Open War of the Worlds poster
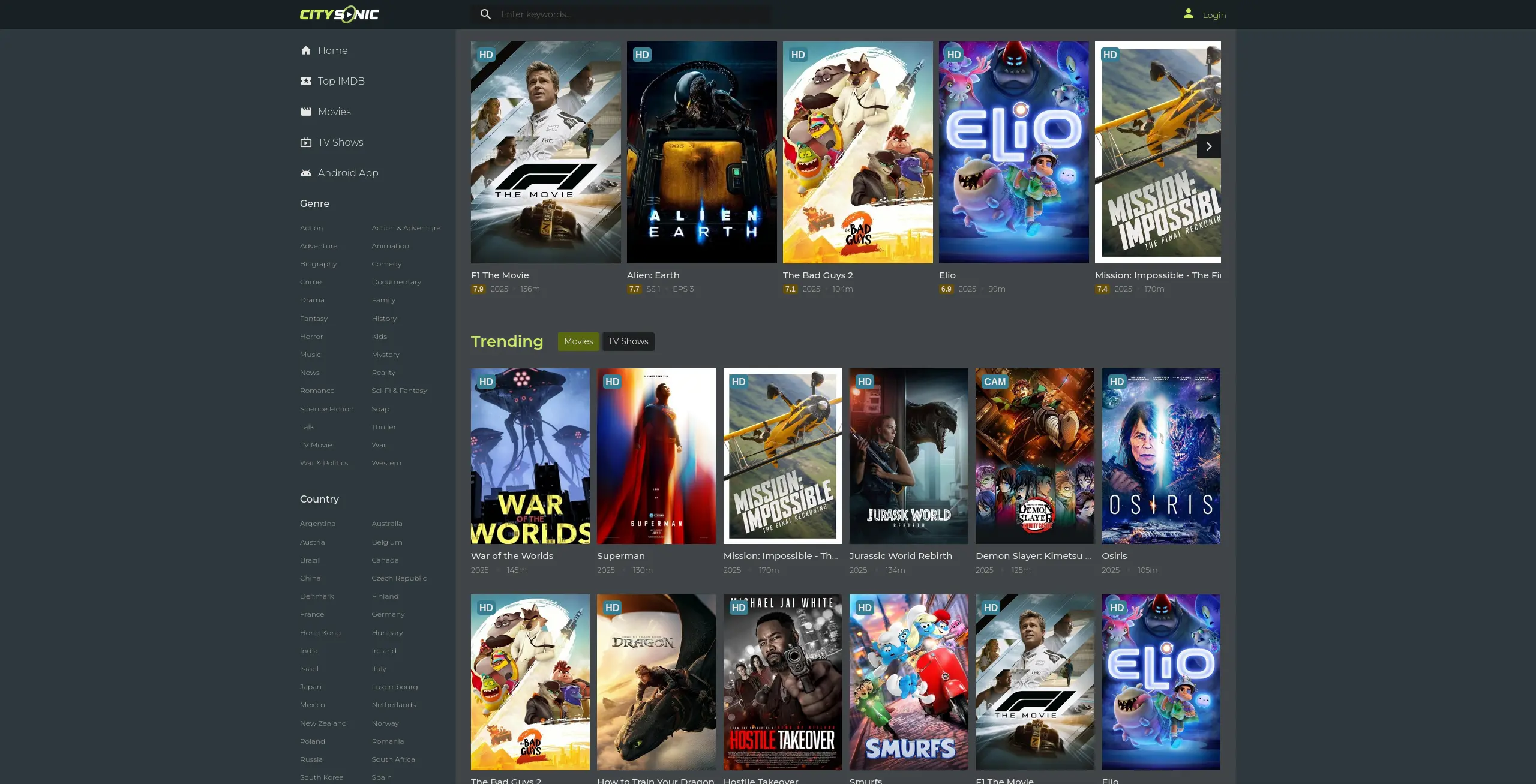The width and height of the screenshot is (1536, 784). 530,456
